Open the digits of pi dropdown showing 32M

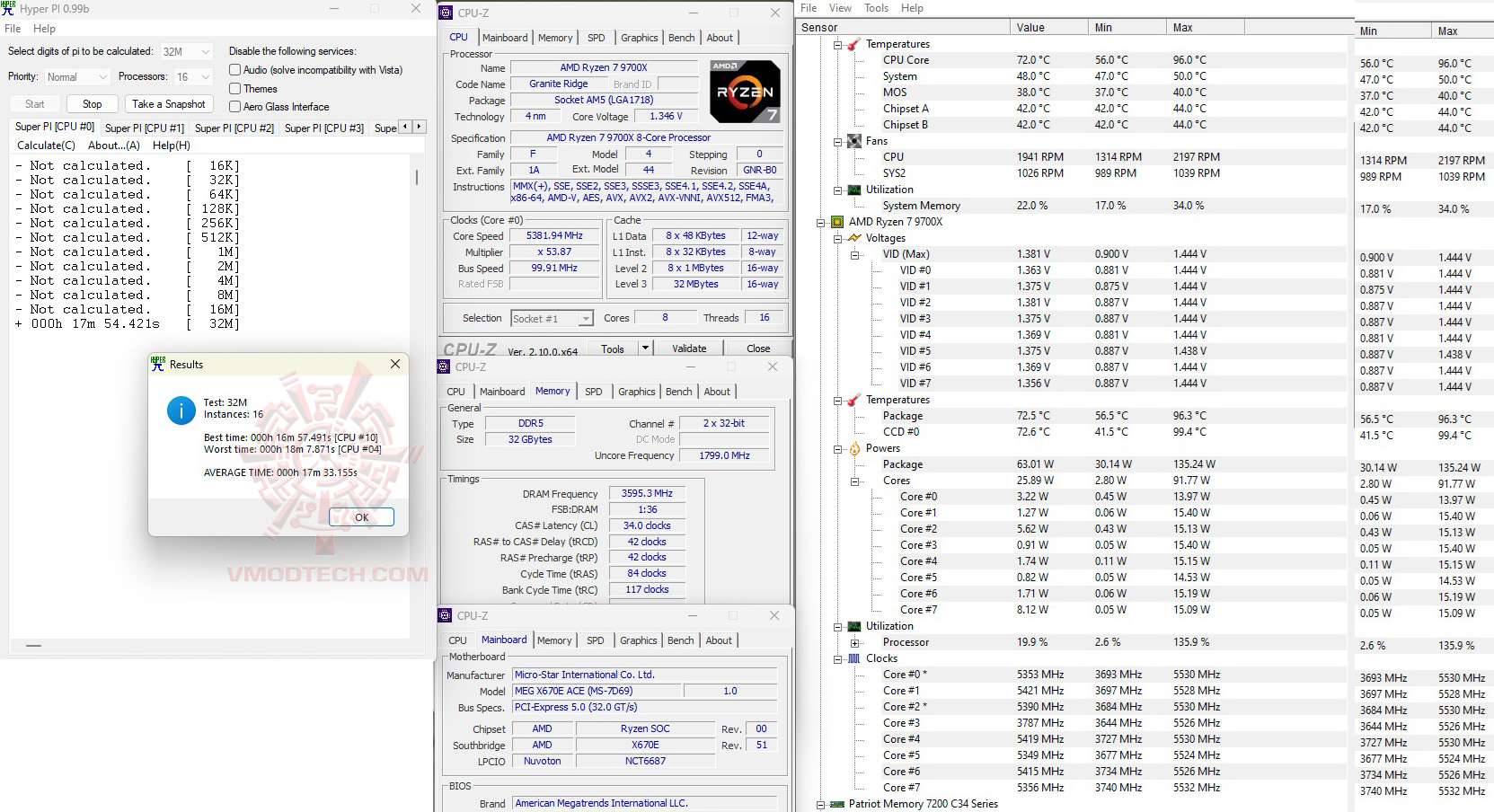tap(186, 51)
